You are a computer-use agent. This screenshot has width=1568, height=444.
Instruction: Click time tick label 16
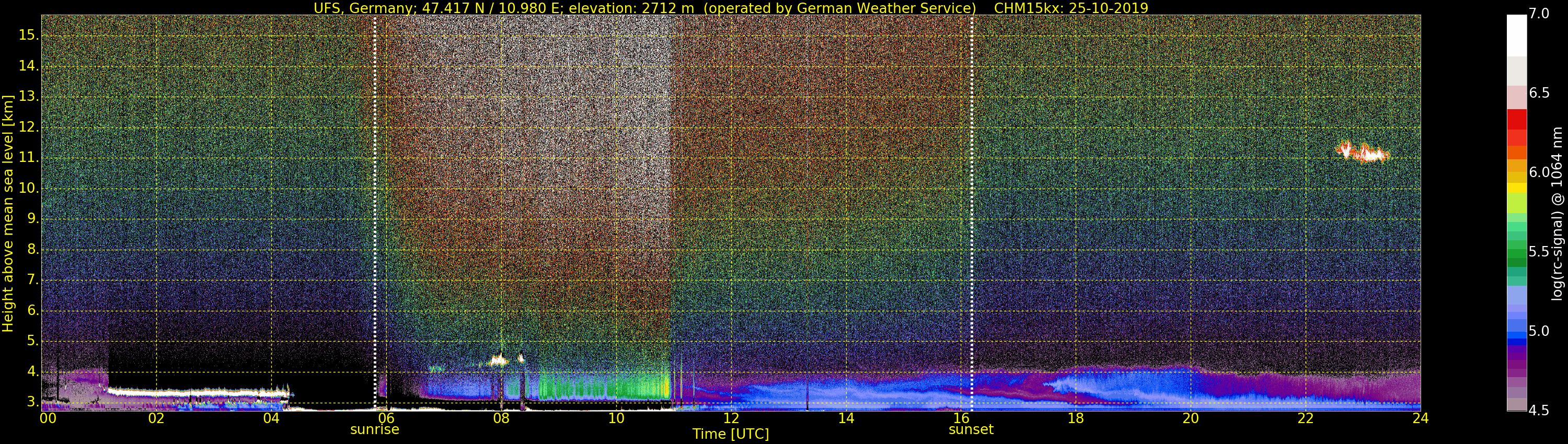(x=961, y=418)
